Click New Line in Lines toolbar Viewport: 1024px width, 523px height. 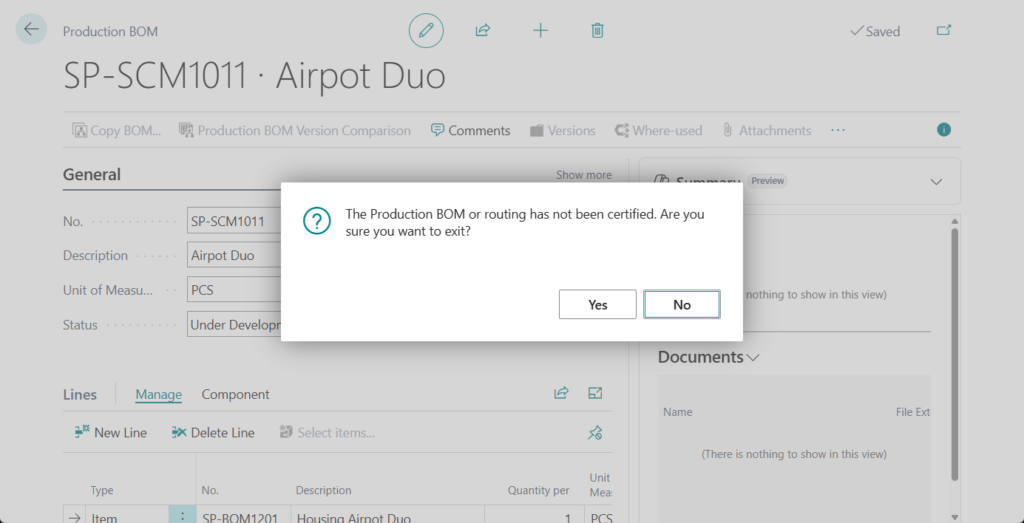click(x=110, y=433)
